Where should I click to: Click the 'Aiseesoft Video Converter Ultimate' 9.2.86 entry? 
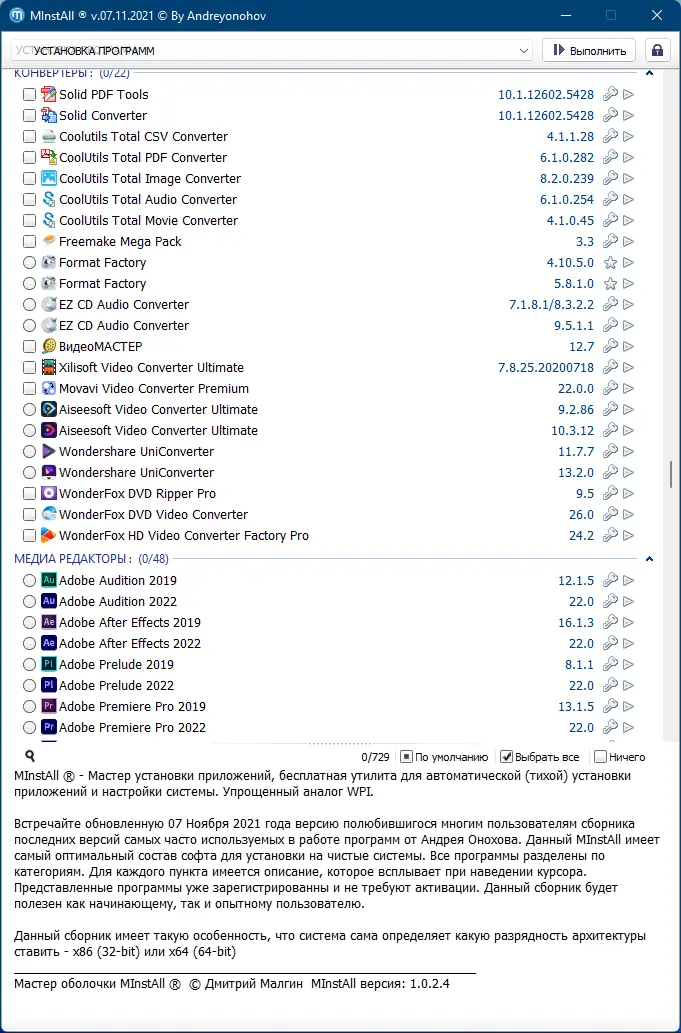(159, 409)
